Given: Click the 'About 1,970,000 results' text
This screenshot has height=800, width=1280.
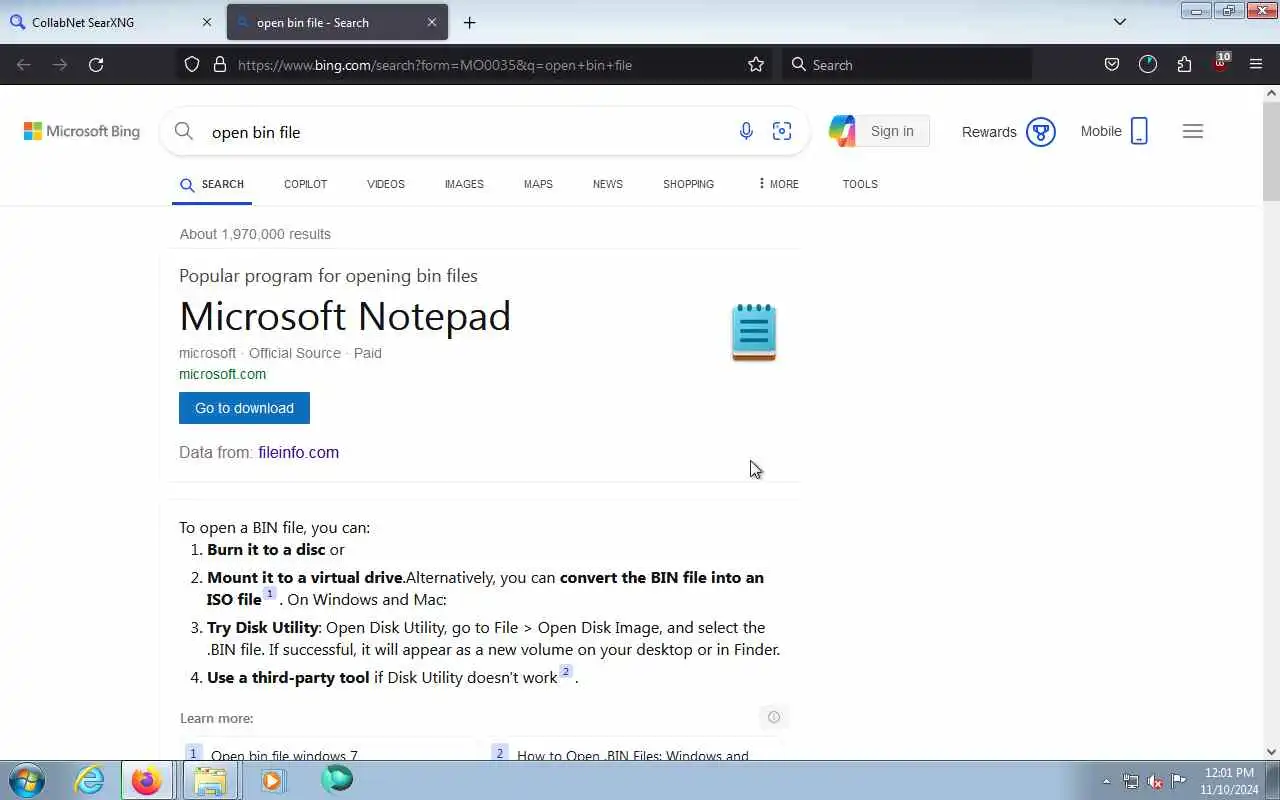Looking at the screenshot, I should (255, 234).
